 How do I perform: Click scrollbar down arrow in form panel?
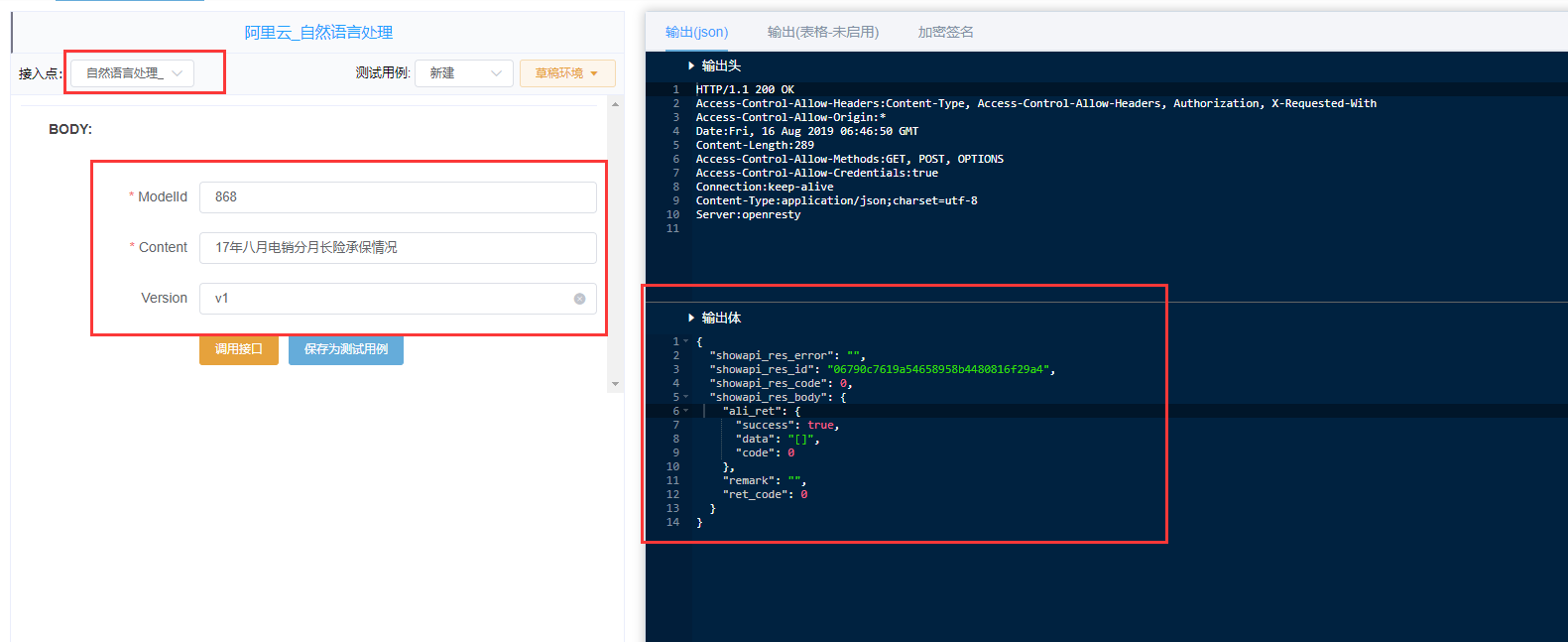coord(615,384)
